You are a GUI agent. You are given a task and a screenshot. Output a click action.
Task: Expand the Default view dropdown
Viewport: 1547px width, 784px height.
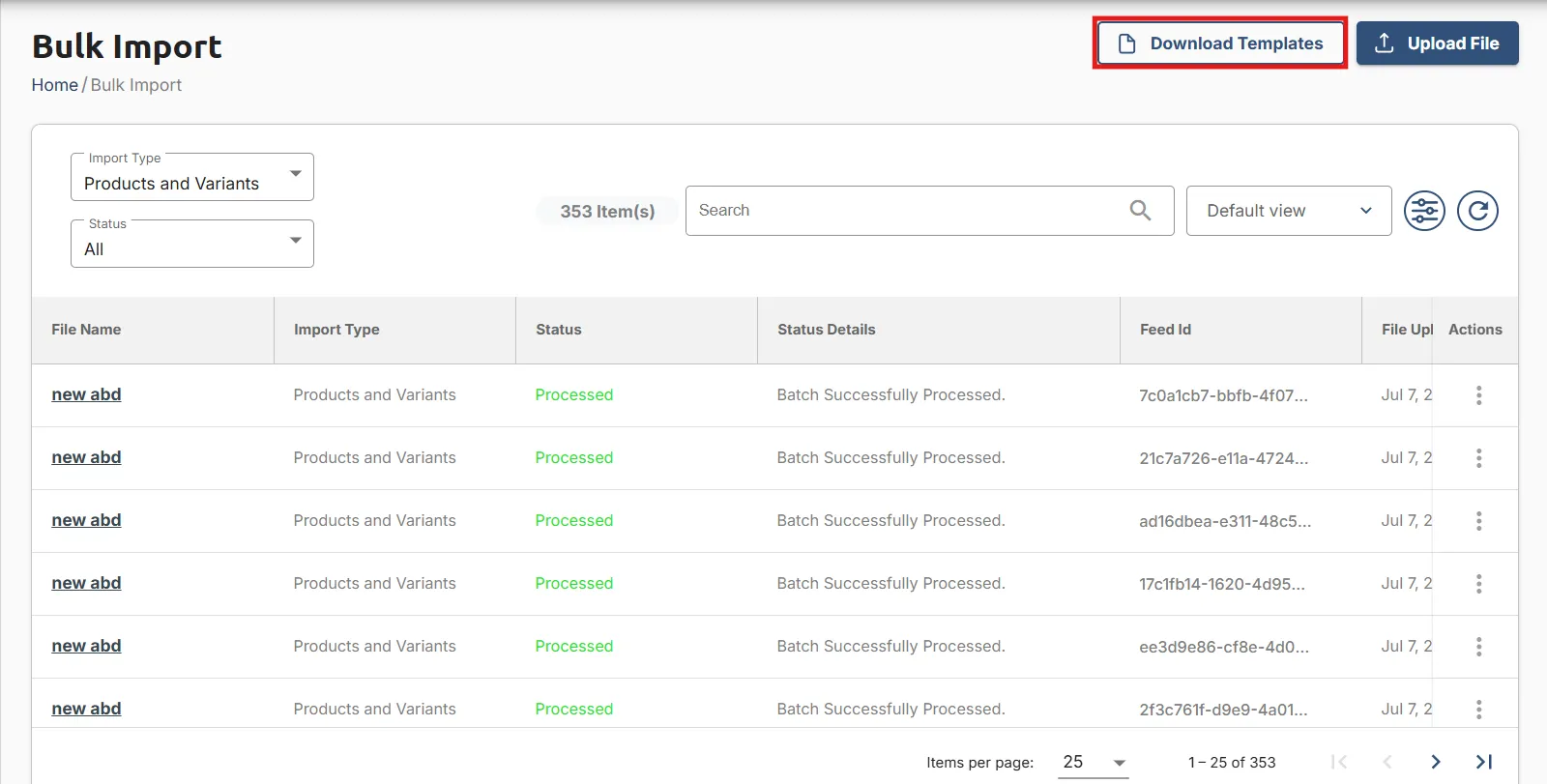point(1289,211)
